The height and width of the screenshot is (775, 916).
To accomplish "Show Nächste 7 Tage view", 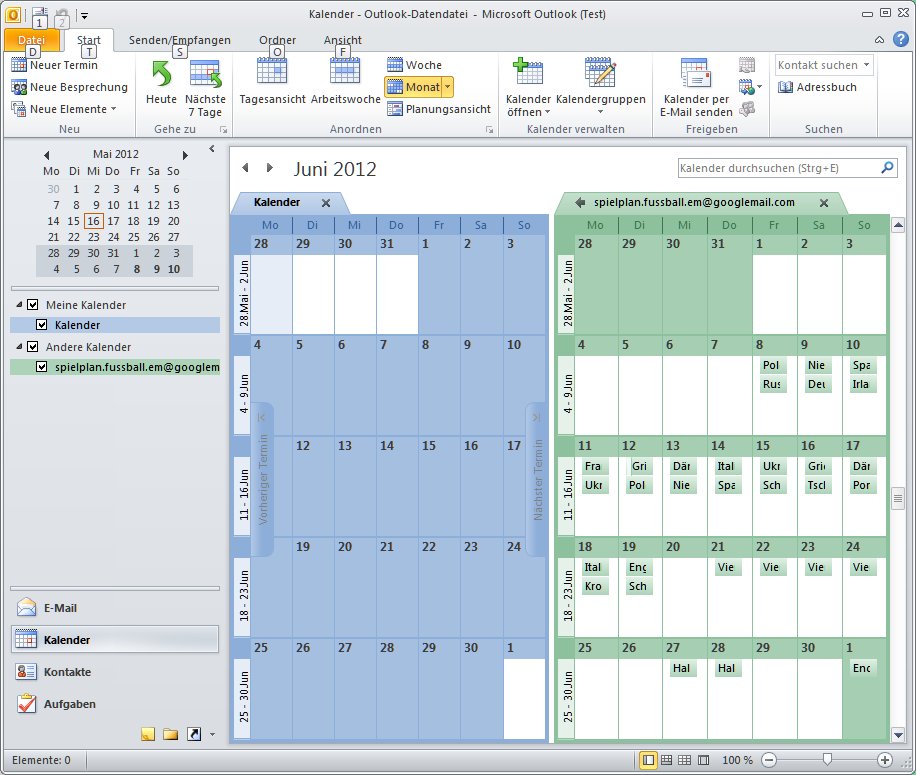I will 205,88.
